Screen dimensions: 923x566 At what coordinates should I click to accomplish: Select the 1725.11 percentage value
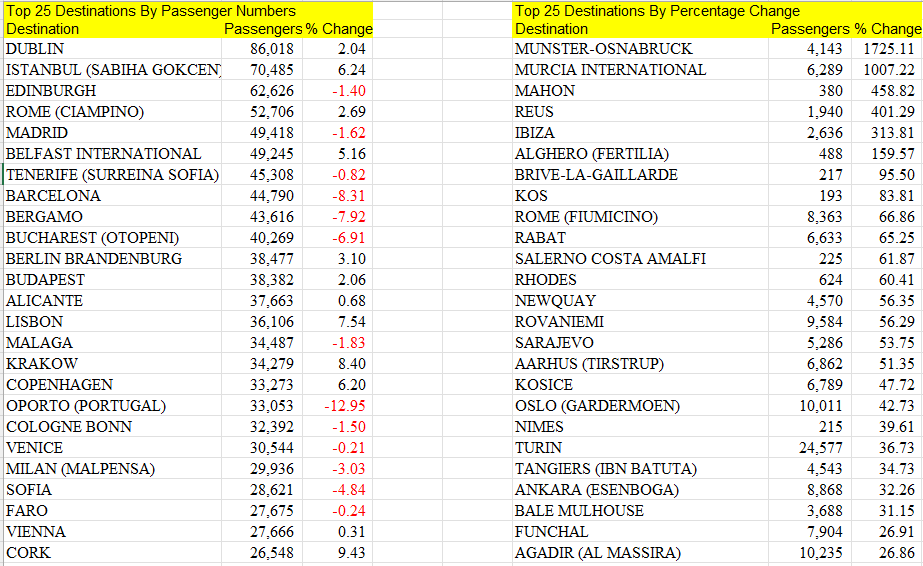click(887, 49)
